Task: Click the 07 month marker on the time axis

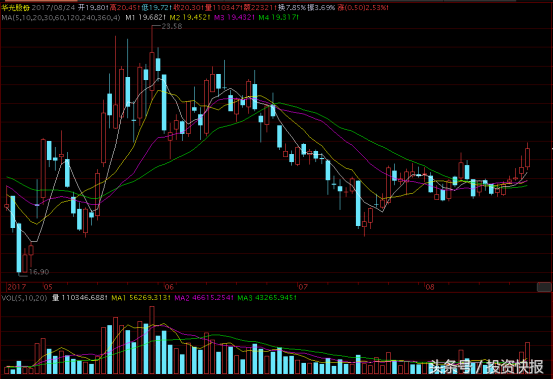Action: pos(303,287)
